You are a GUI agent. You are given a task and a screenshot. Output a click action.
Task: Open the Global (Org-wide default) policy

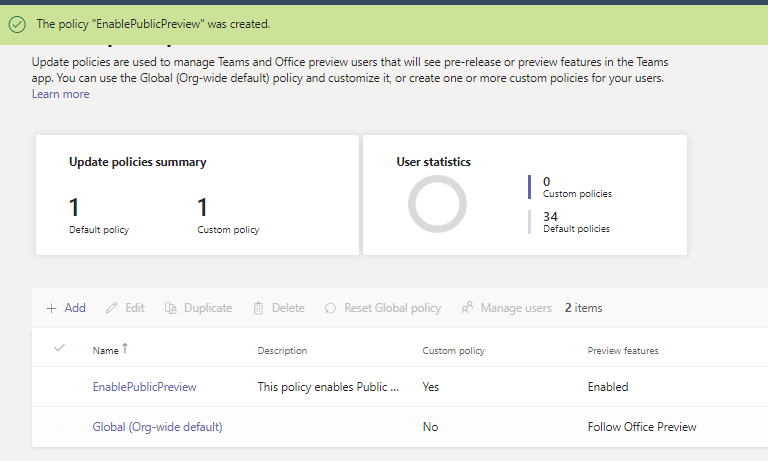click(x=157, y=427)
